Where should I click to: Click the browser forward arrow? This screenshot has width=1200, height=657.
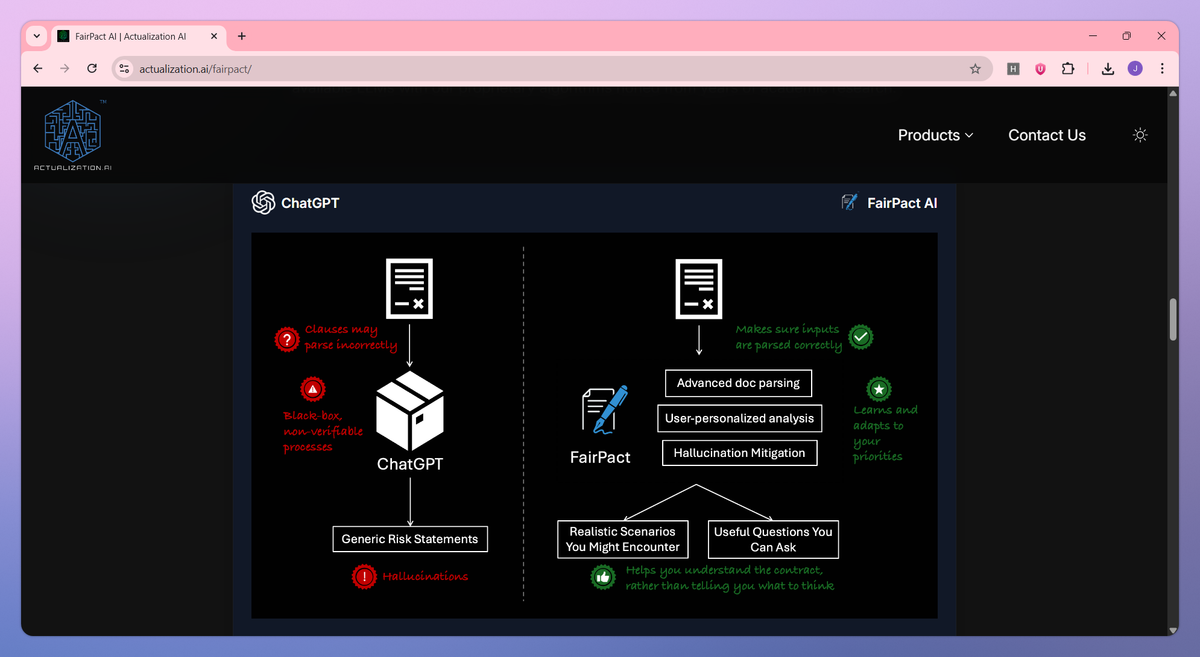coord(65,69)
